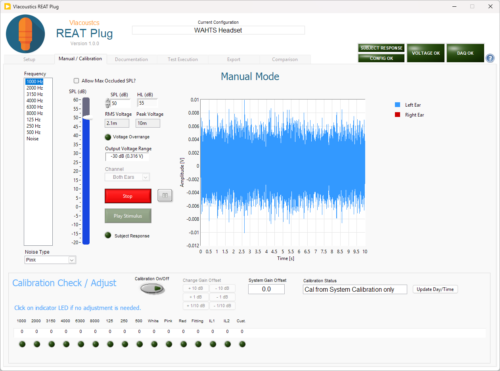Click the IL2 calibration indicator LED

[228, 344]
